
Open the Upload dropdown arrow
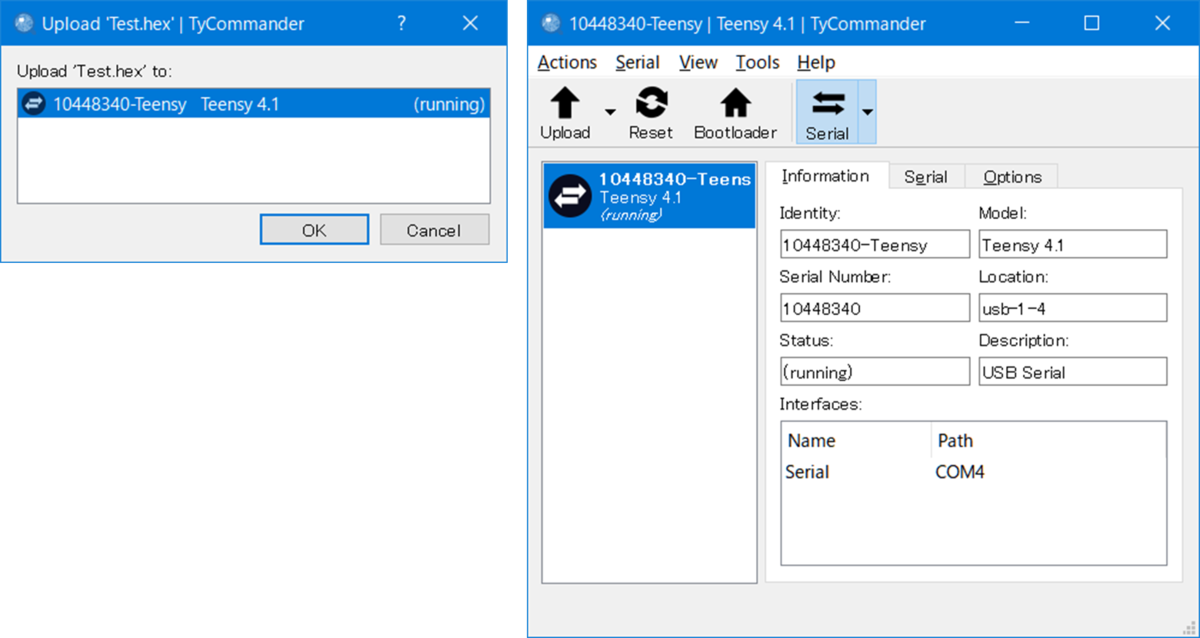tap(609, 112)
